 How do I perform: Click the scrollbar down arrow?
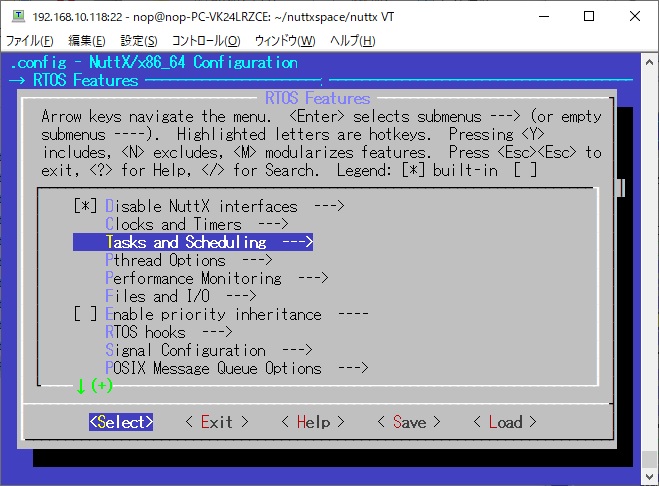649,476
